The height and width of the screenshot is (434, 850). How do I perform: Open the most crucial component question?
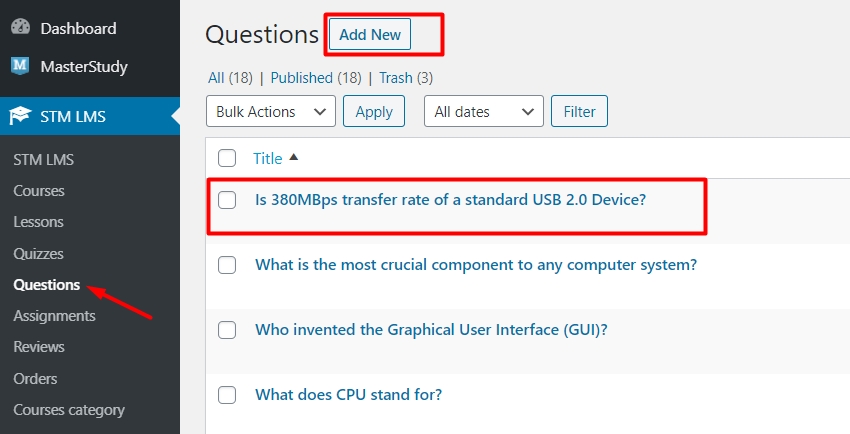476,265
